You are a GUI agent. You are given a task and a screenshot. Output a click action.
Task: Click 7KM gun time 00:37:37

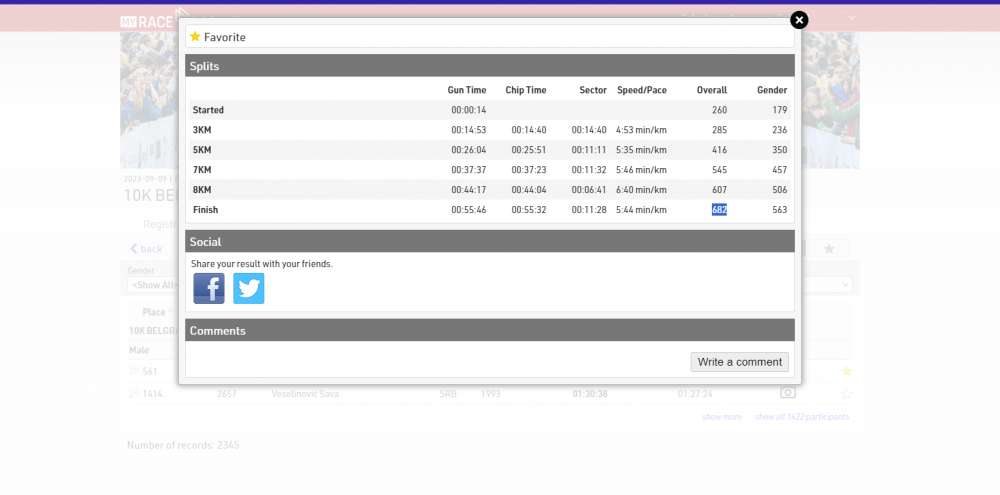click(x=469, y=170)
